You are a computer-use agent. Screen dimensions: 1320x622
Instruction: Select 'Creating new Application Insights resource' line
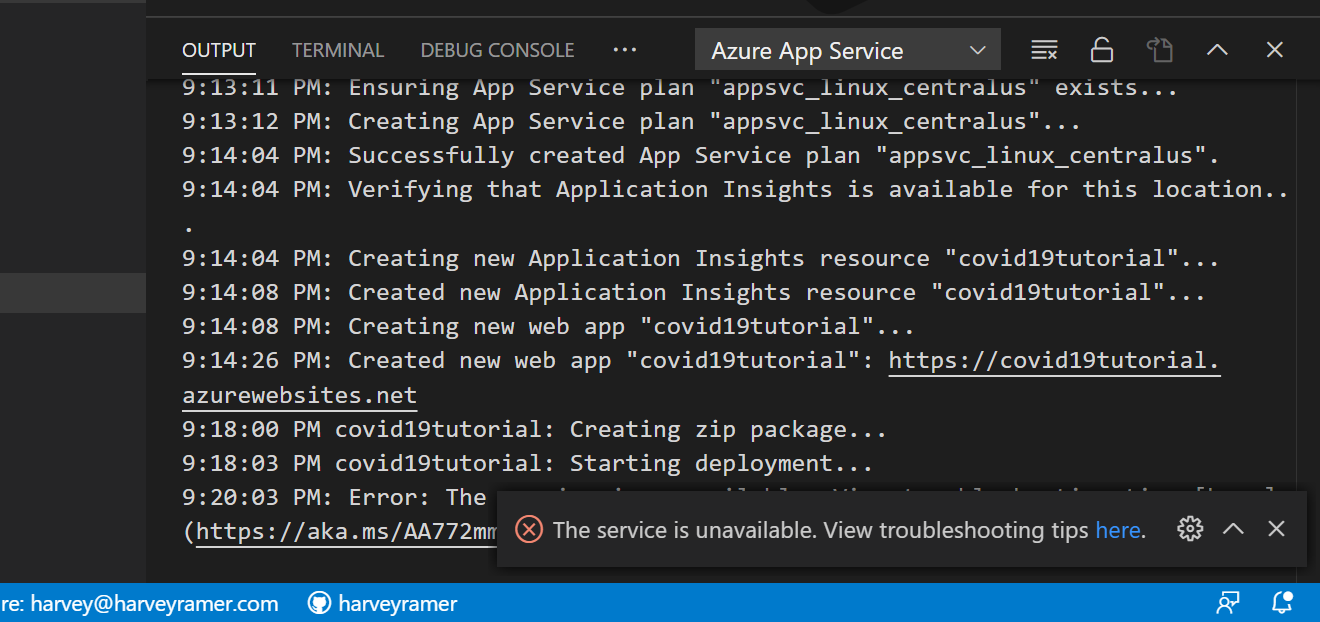(701, 258)
